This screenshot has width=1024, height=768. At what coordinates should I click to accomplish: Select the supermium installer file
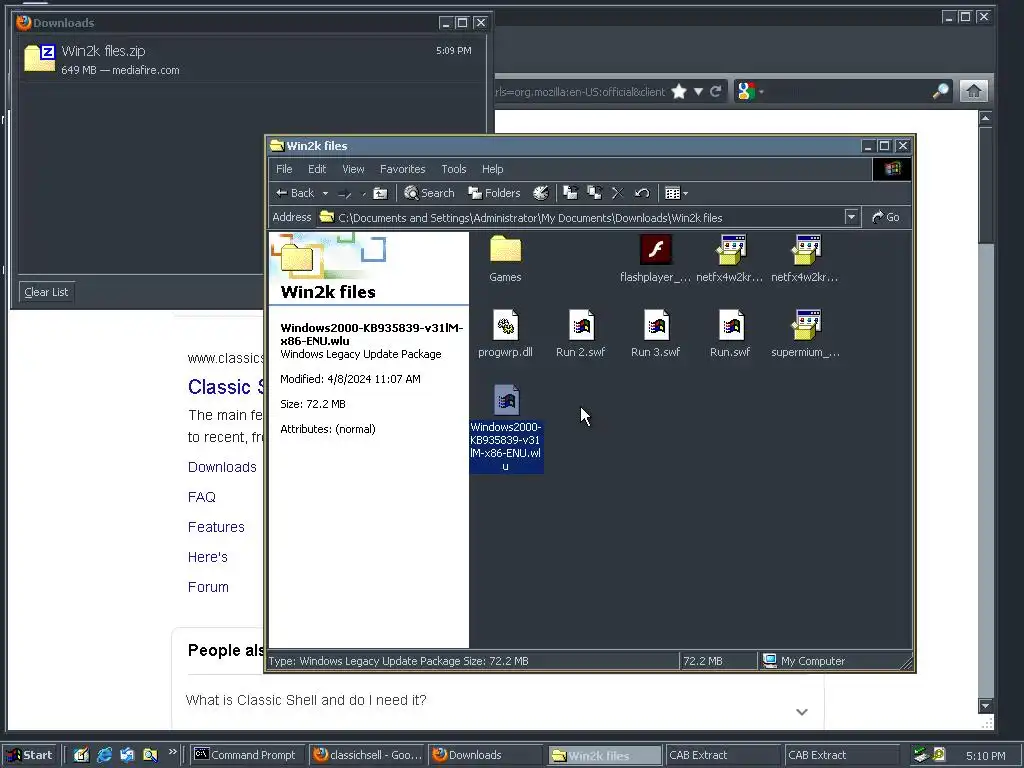pos(805,334)
